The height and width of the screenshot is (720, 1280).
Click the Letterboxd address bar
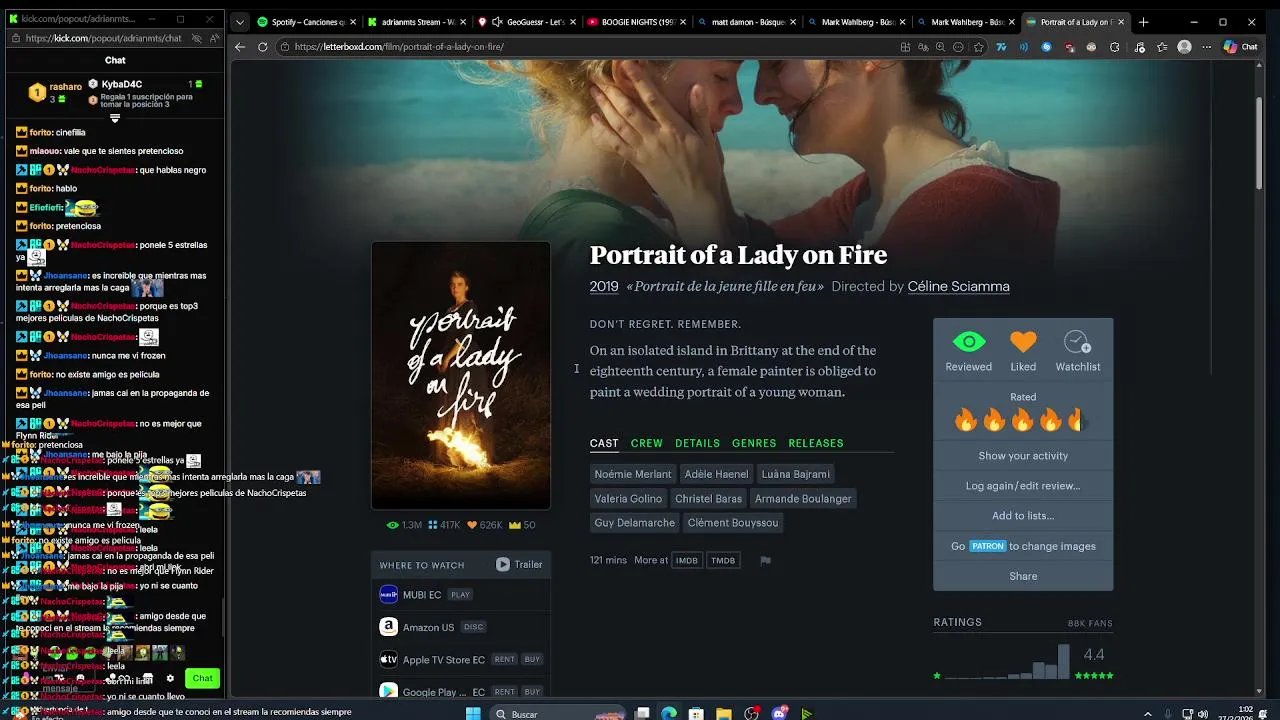(x=590, y=47)
